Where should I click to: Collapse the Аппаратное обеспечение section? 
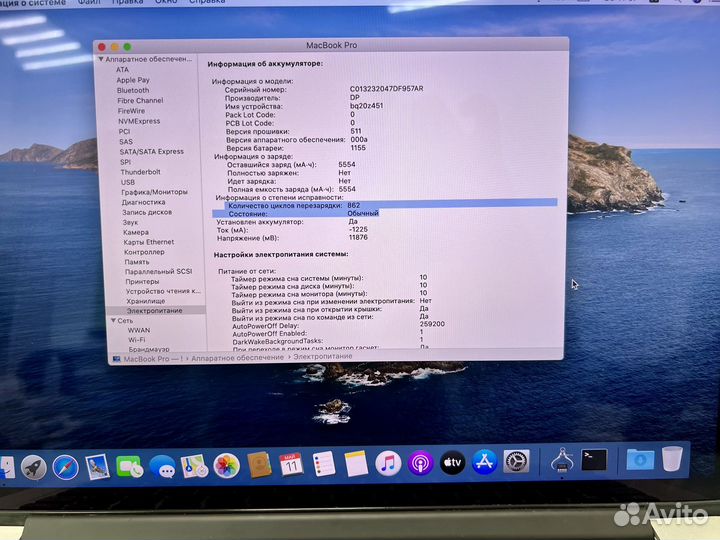(101, 59)
